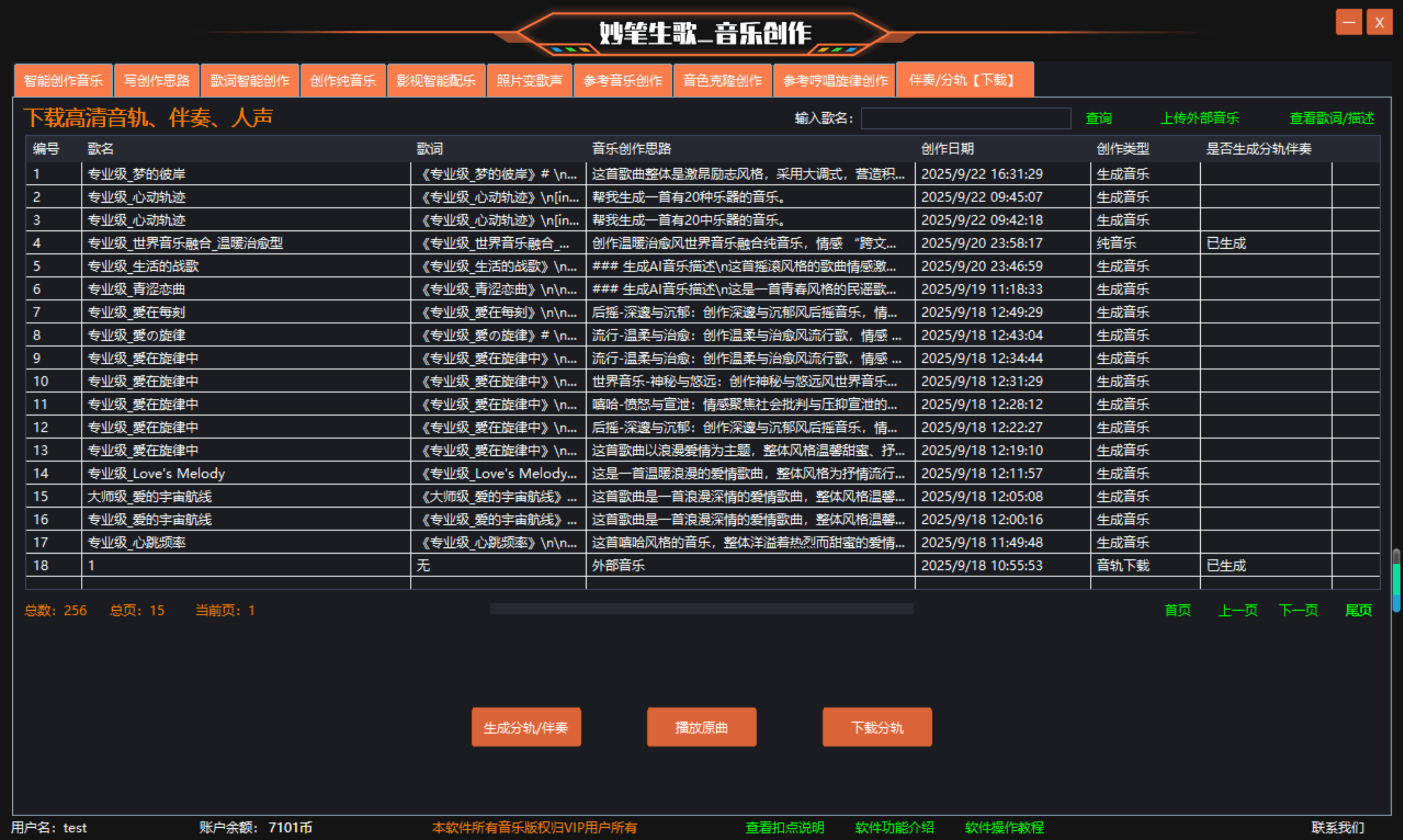The width and height of the screenshot is (1403, 840).
Task: Open the 创作纯音乐 tab
Action: coord(342,80)
